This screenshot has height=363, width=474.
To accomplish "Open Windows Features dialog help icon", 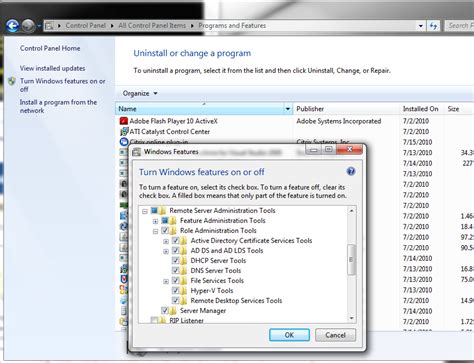I will pos(351,171).
